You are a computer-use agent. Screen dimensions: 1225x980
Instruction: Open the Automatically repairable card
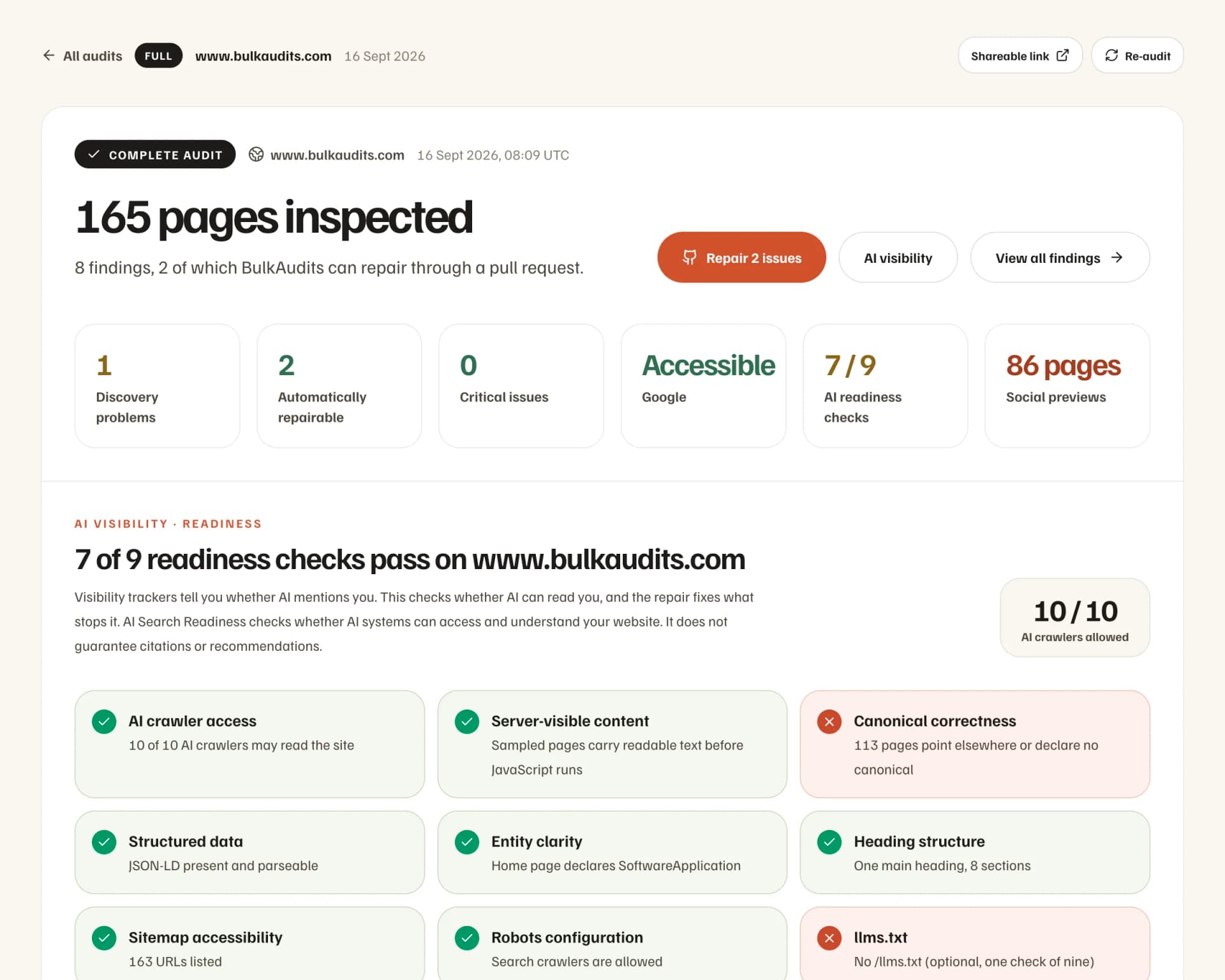tap(339, 385)
